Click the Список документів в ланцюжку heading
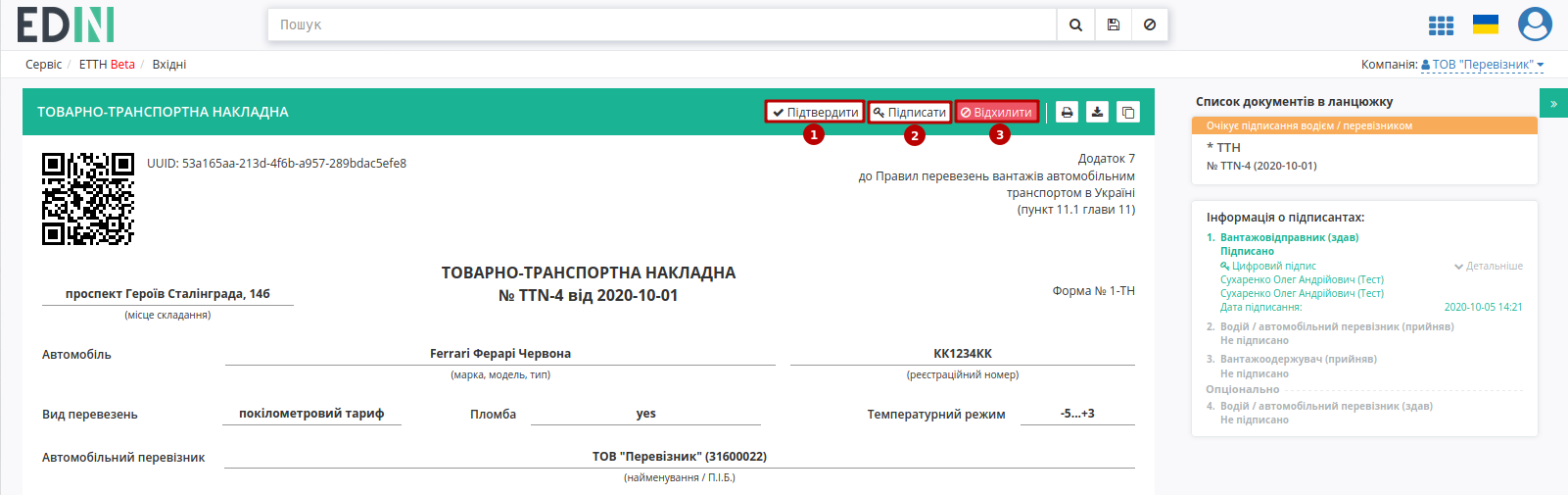Viewport: 1568px width, 495px height. pyautogui.click(x=1294, y=102)
